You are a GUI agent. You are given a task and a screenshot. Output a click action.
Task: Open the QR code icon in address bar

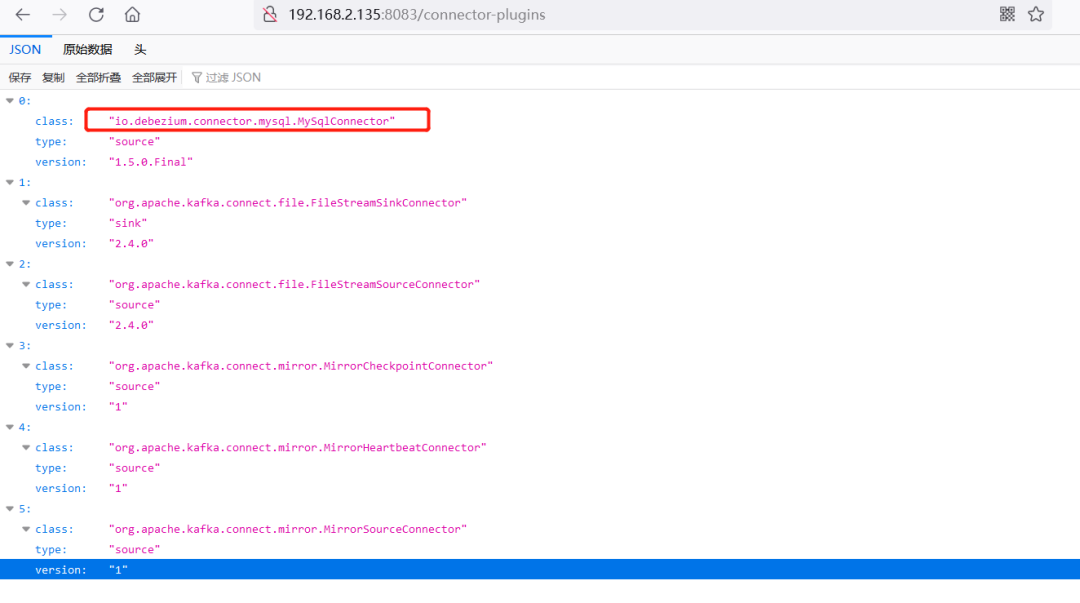(1007, 14)
